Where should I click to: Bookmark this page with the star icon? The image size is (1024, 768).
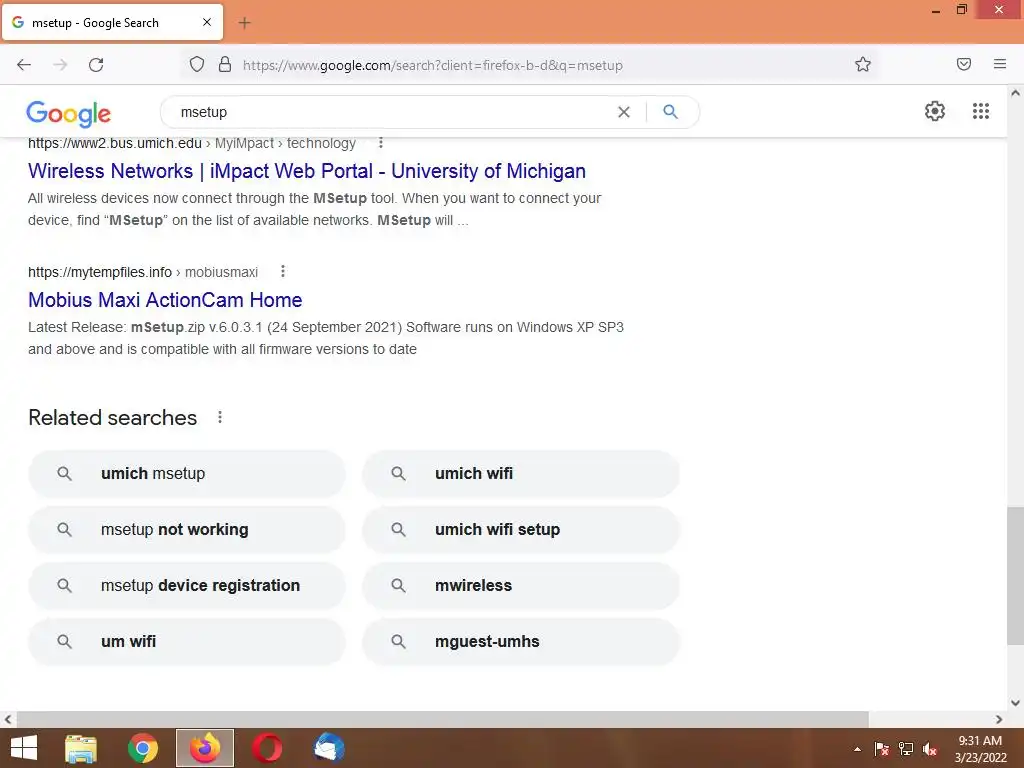tap(863, 64)
